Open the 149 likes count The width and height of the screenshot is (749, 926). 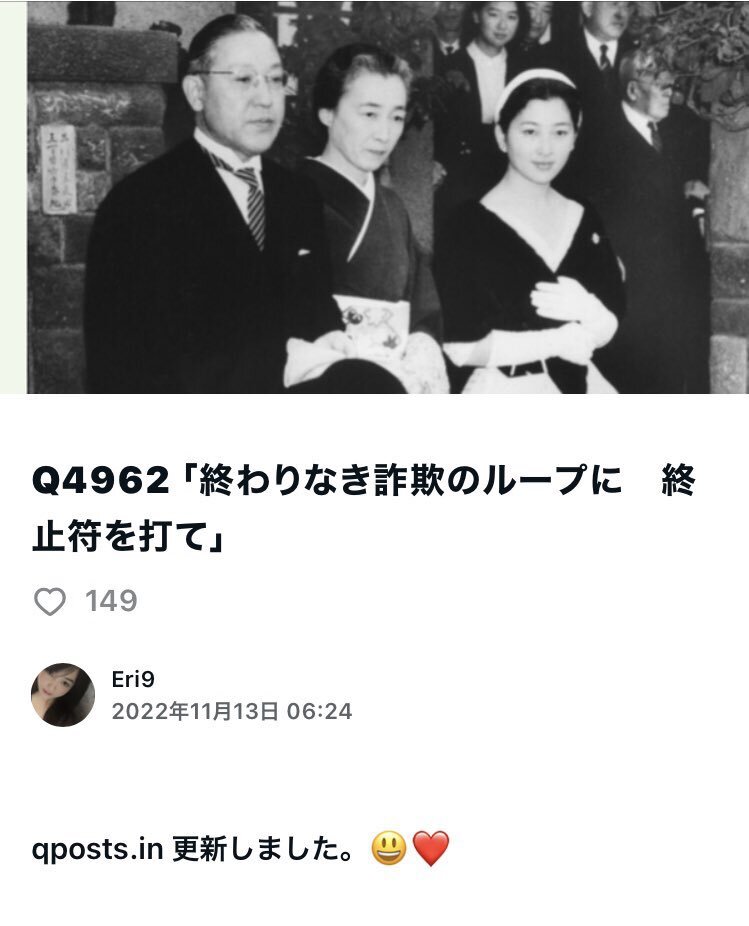point(111,601)
